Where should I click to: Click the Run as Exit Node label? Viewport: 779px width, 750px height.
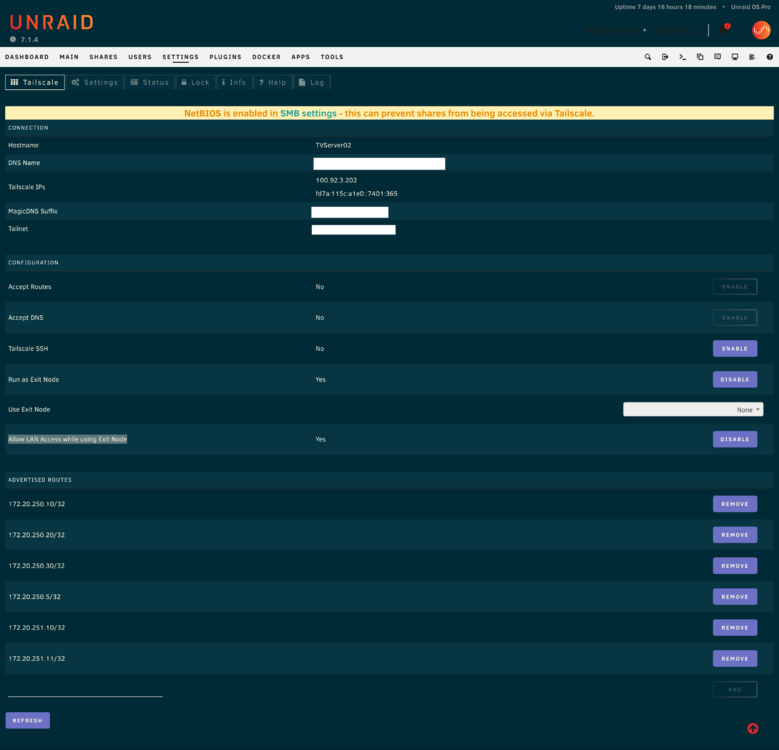[33, 379]
